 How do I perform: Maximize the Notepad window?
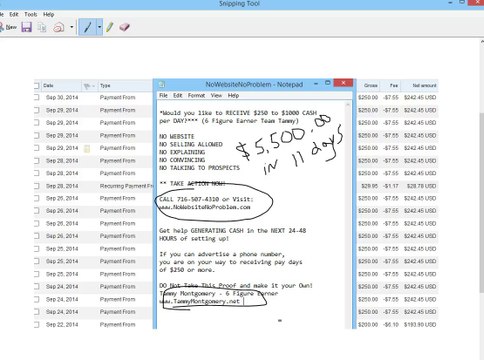click(328, 83)
